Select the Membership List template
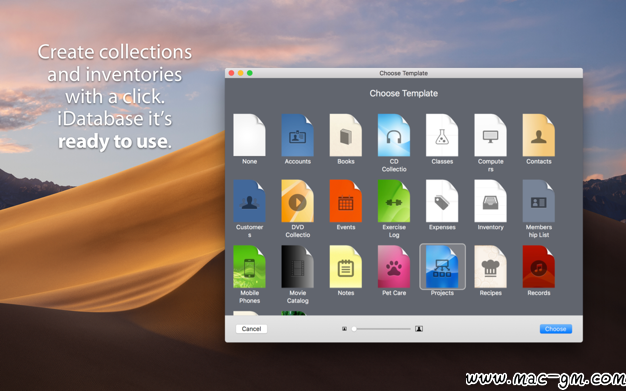This screenshot has height=391, width=626. pos(539,201)
